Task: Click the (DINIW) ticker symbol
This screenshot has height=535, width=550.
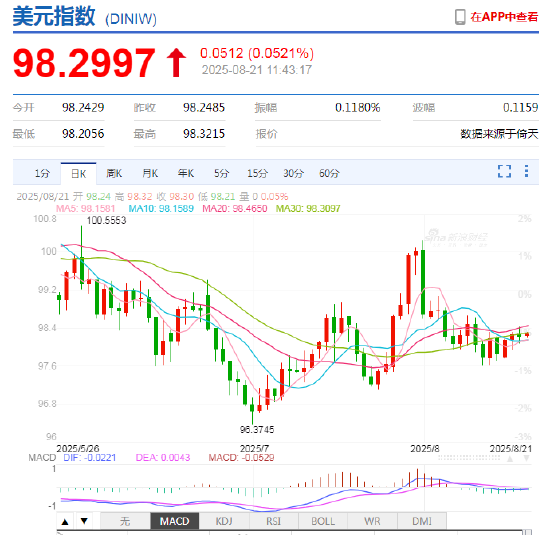Action: click(x=131, y=19)
